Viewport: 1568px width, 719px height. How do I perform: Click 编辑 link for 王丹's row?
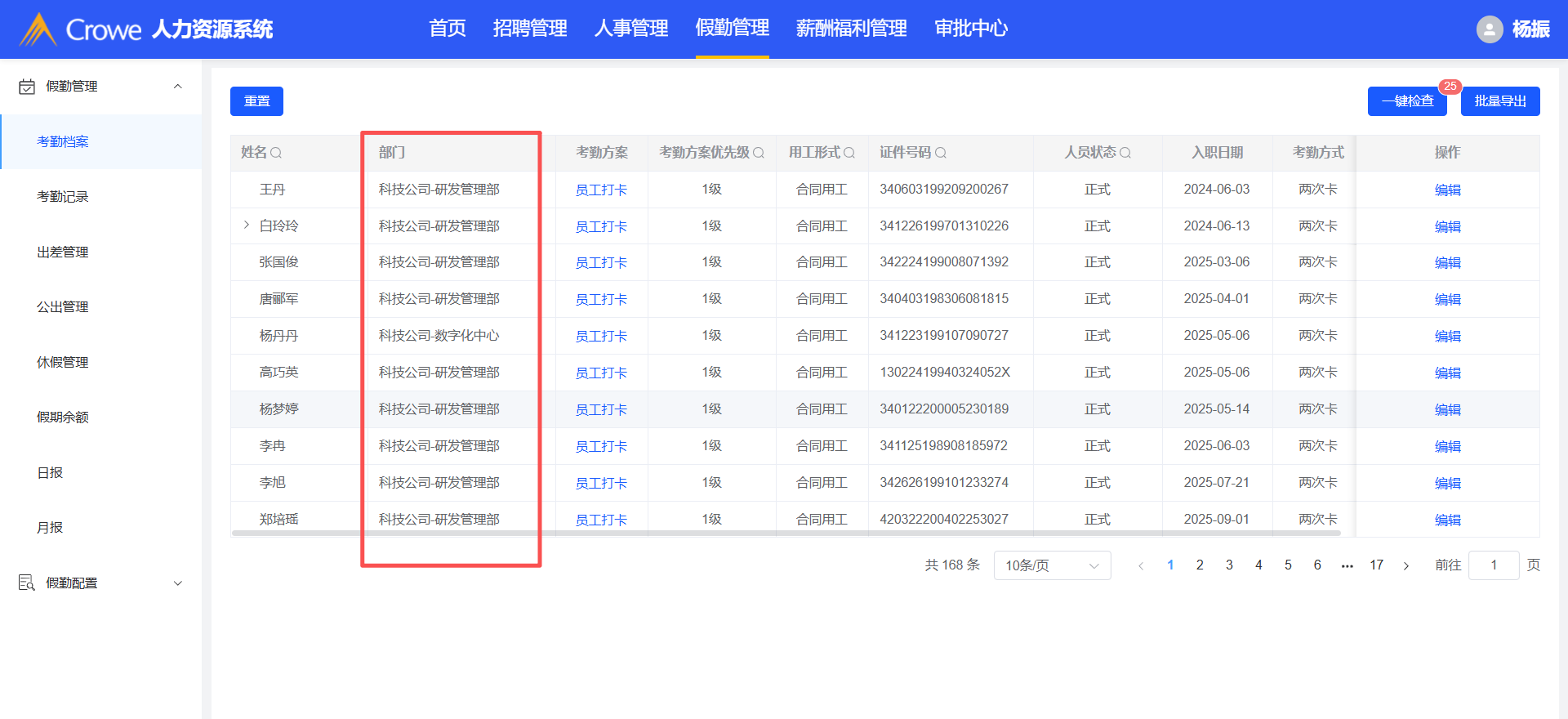pos(1447,190)
